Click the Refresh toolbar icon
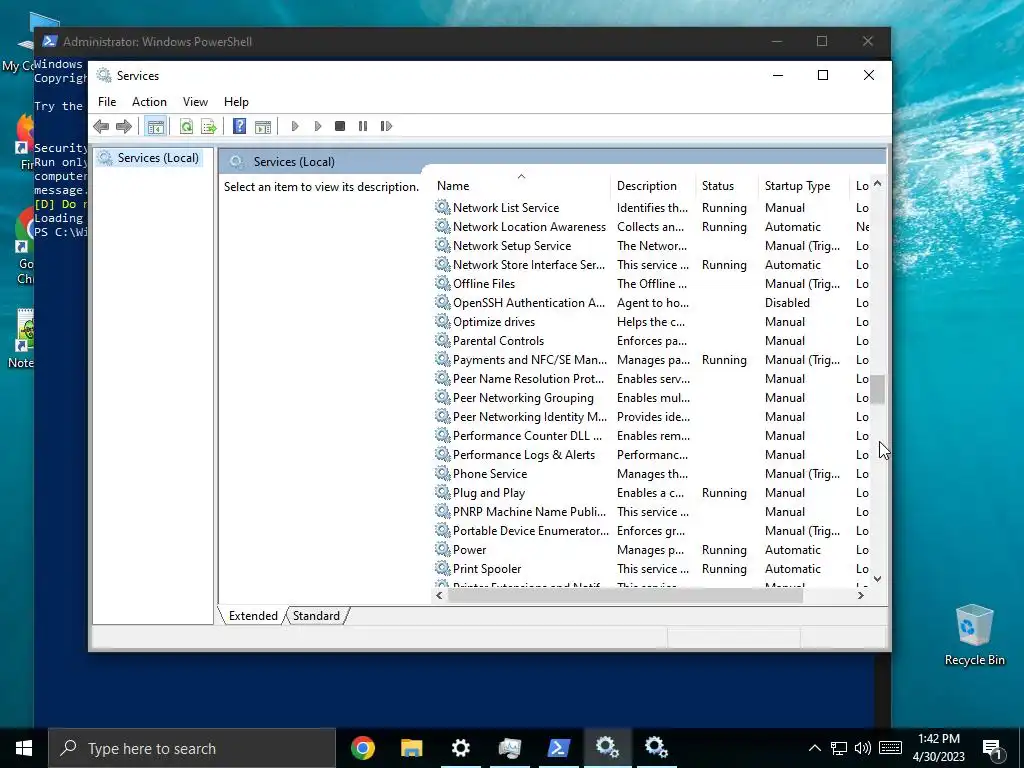 click(186, 126)
